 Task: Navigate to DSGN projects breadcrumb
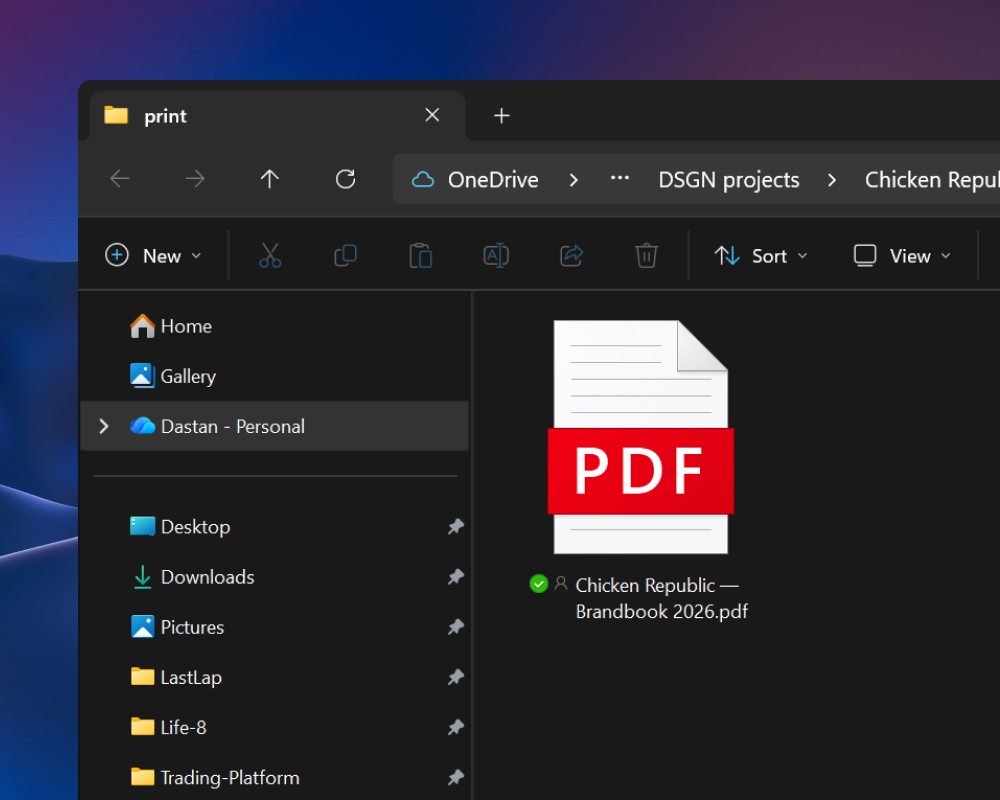[x=728, y=181]
